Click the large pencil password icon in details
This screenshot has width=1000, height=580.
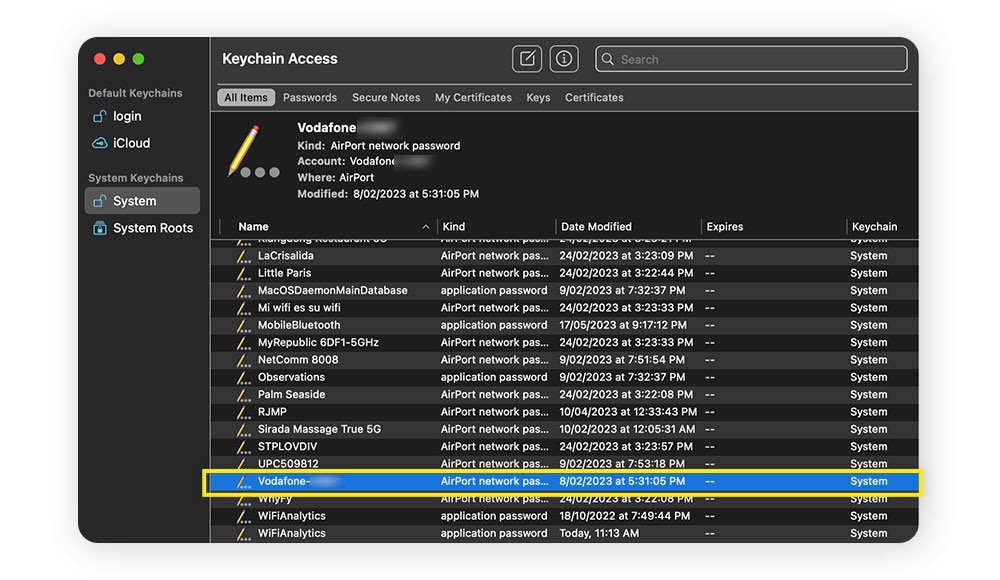(x=253, y=152)
